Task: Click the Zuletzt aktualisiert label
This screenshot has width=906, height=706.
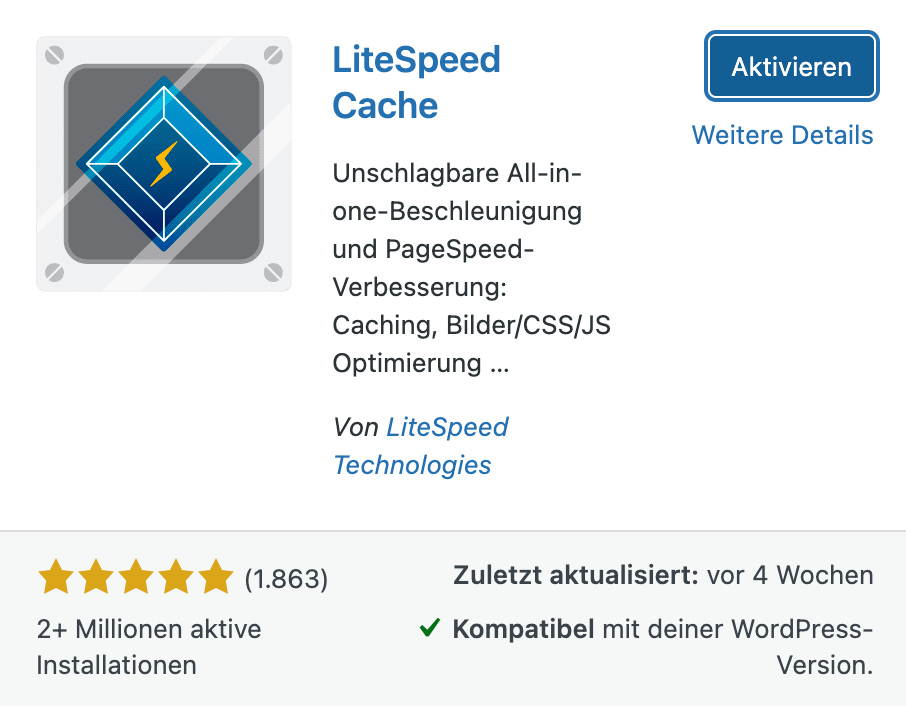Action: point(576,575)
